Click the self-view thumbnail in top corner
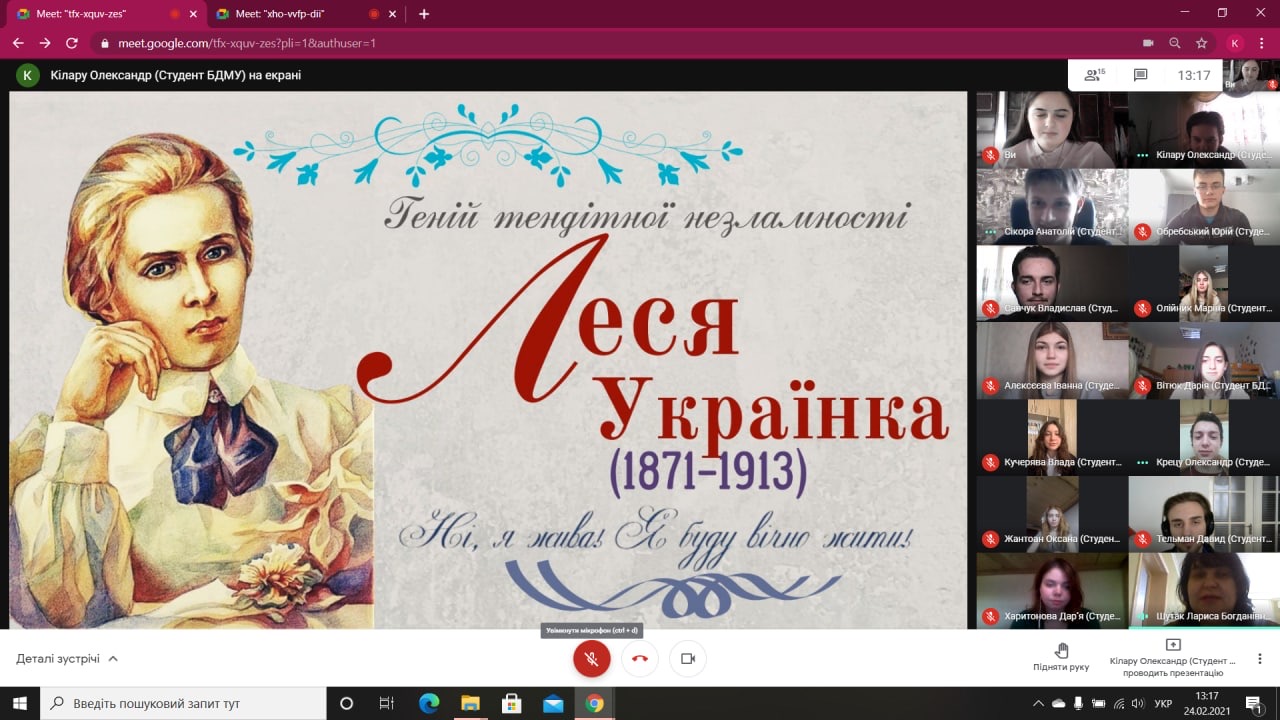 [1251, 75]
